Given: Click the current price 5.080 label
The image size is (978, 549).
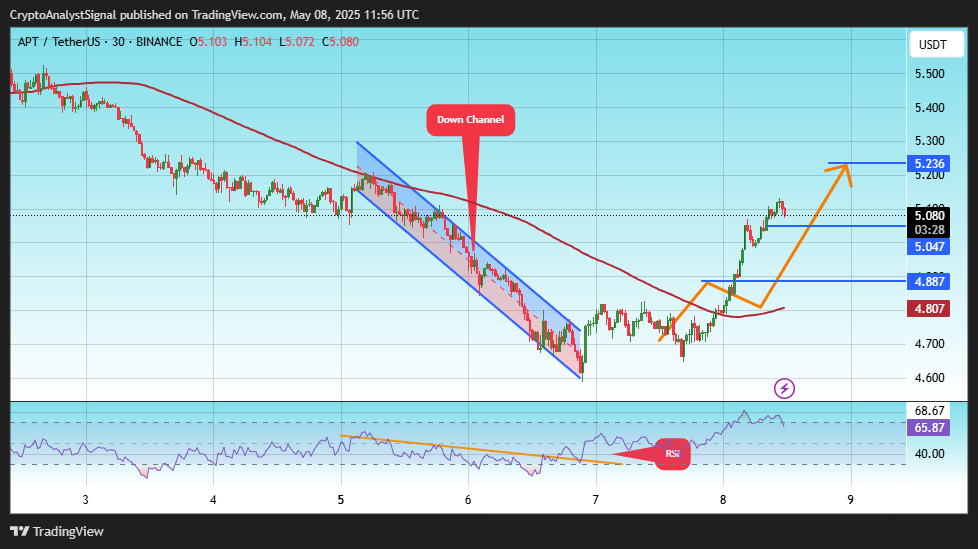Looking at the screenshot, I should [x=929, y=215].
